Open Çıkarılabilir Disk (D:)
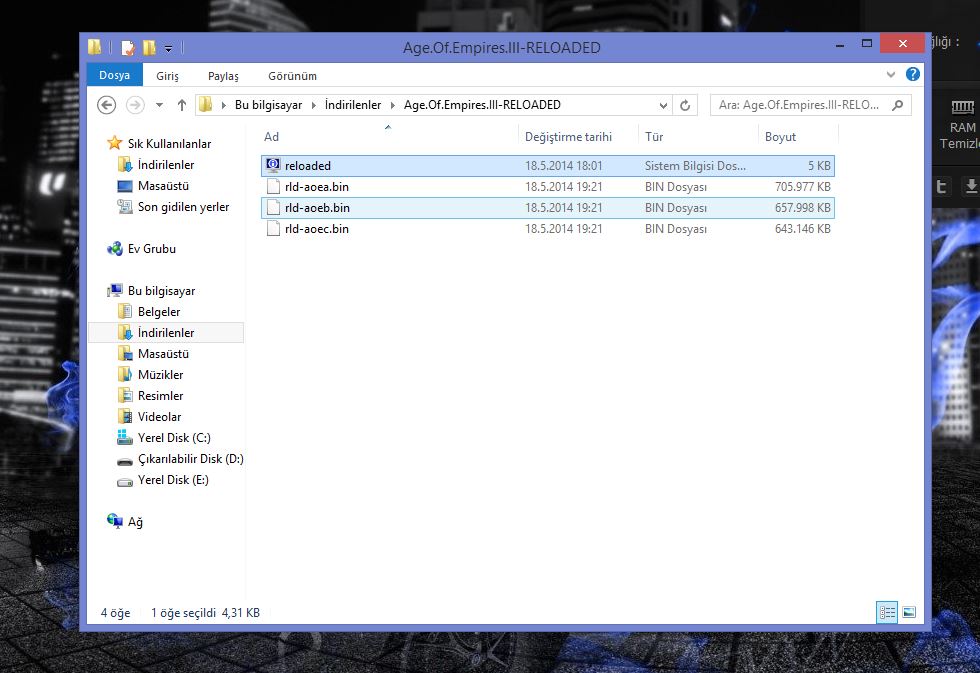Image resolution: width=980 pixels, height=673 pixels. 191,459
